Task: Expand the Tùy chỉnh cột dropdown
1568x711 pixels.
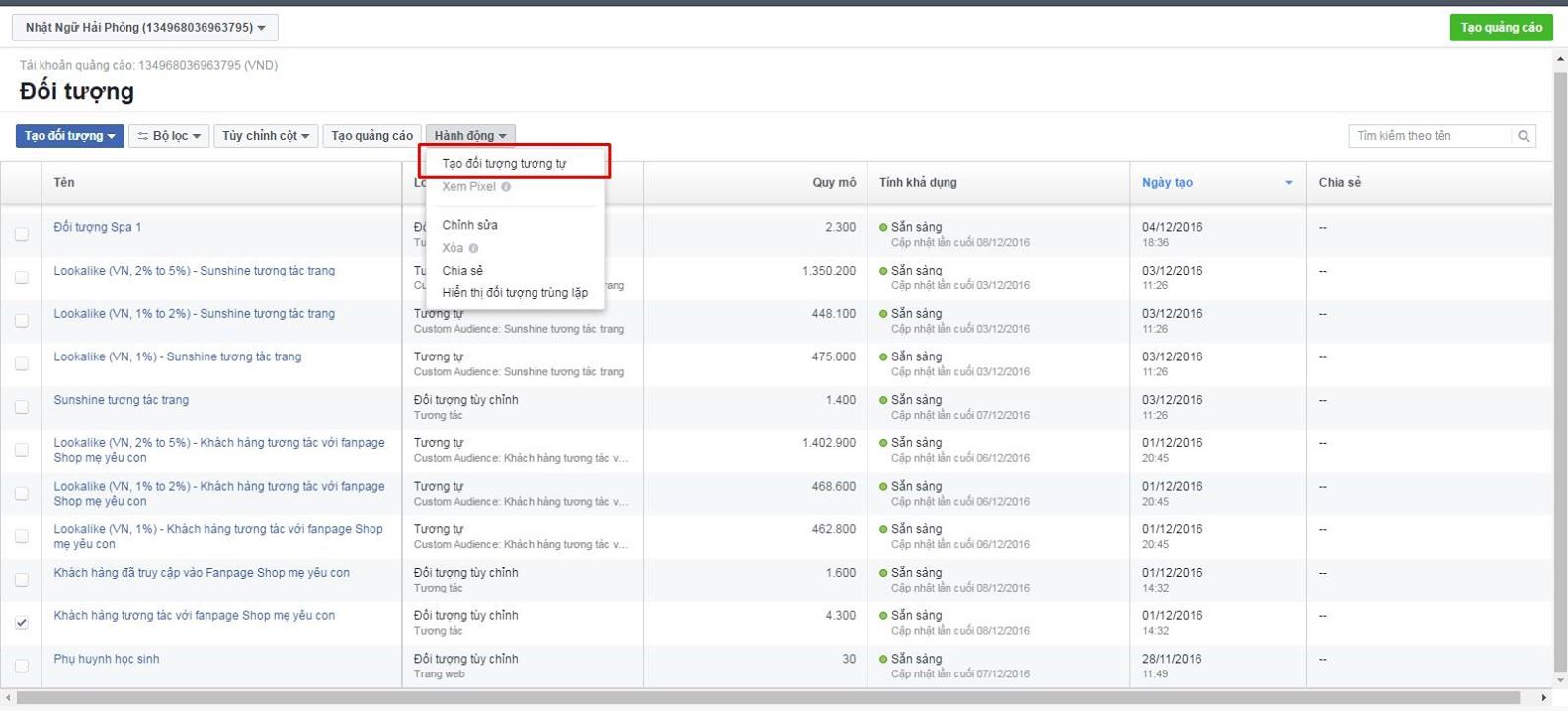Action: (x=266, y=136)
